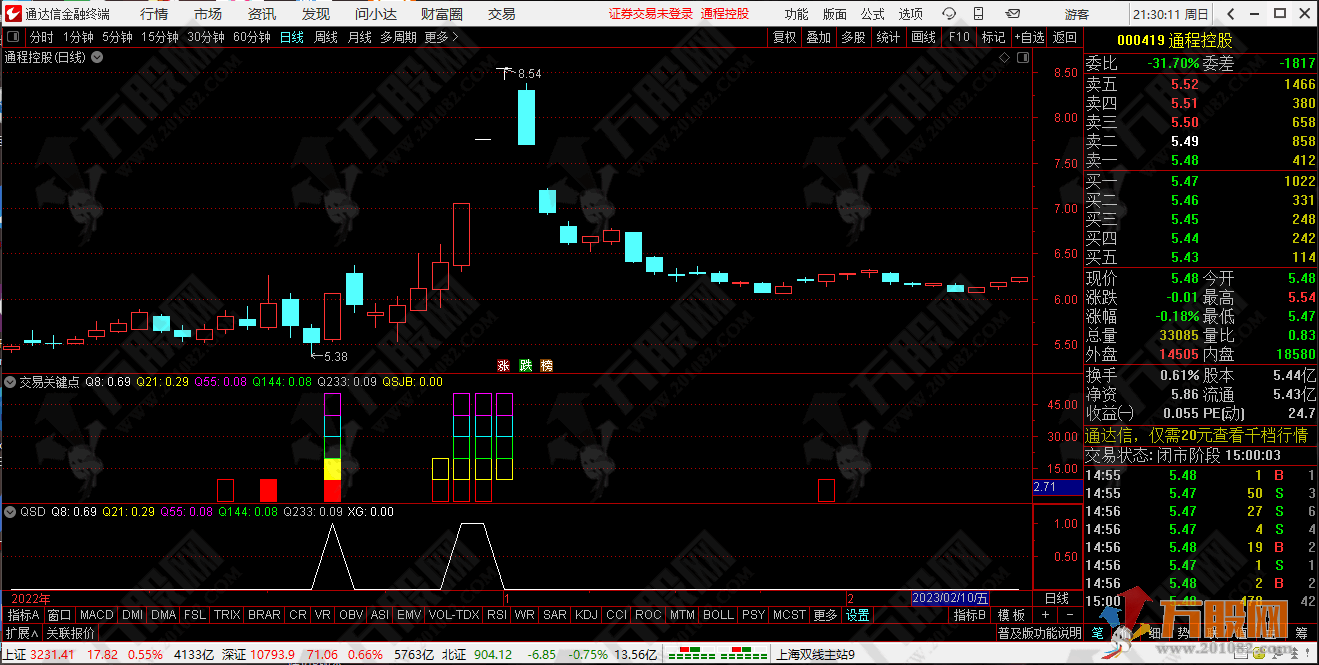Expand the 交易关键点 indicator dropdown
This screenshot has height=665, width=1319.
coord(11,381)
